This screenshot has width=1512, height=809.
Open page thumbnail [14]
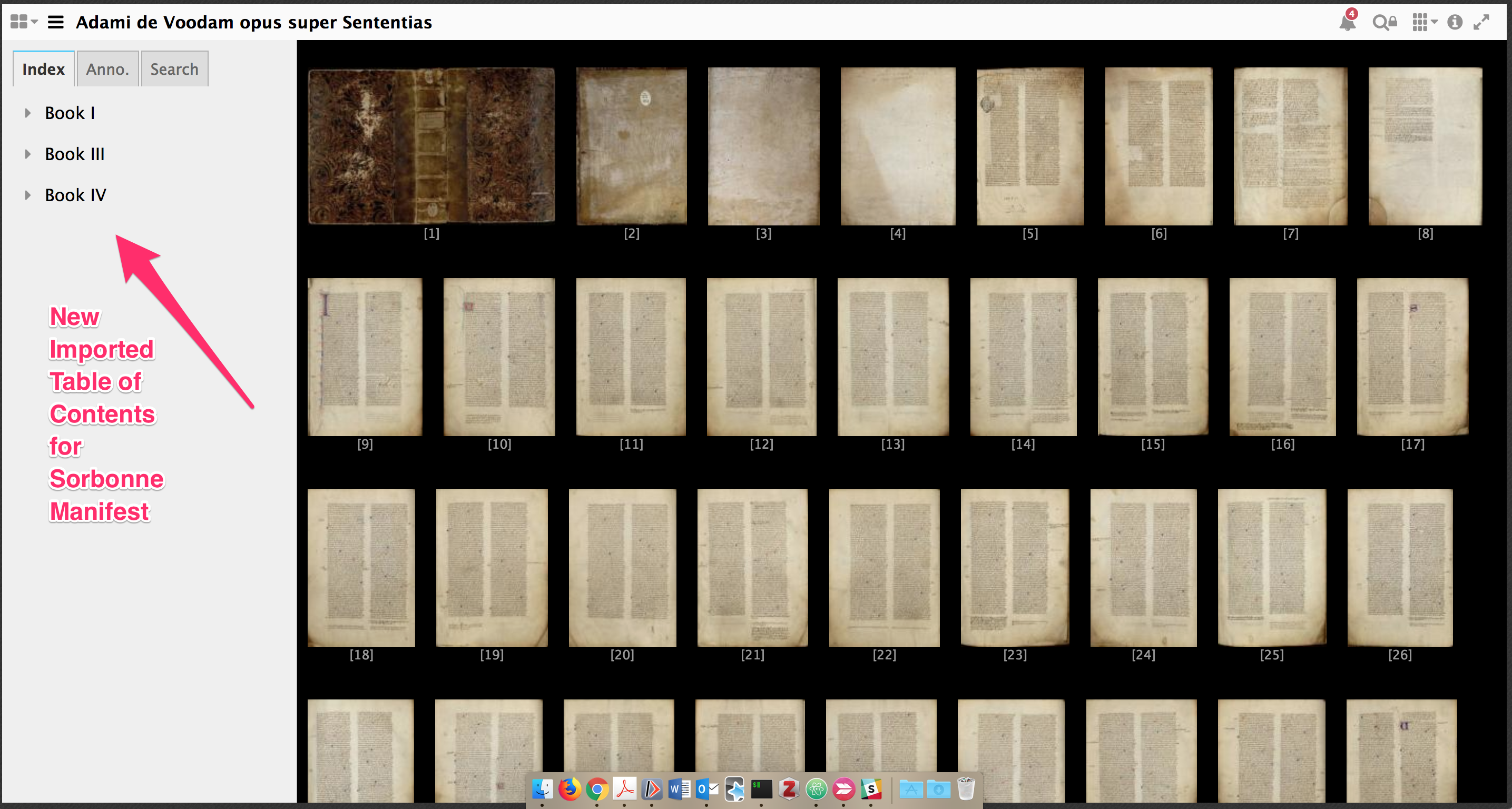point(1023,357)
